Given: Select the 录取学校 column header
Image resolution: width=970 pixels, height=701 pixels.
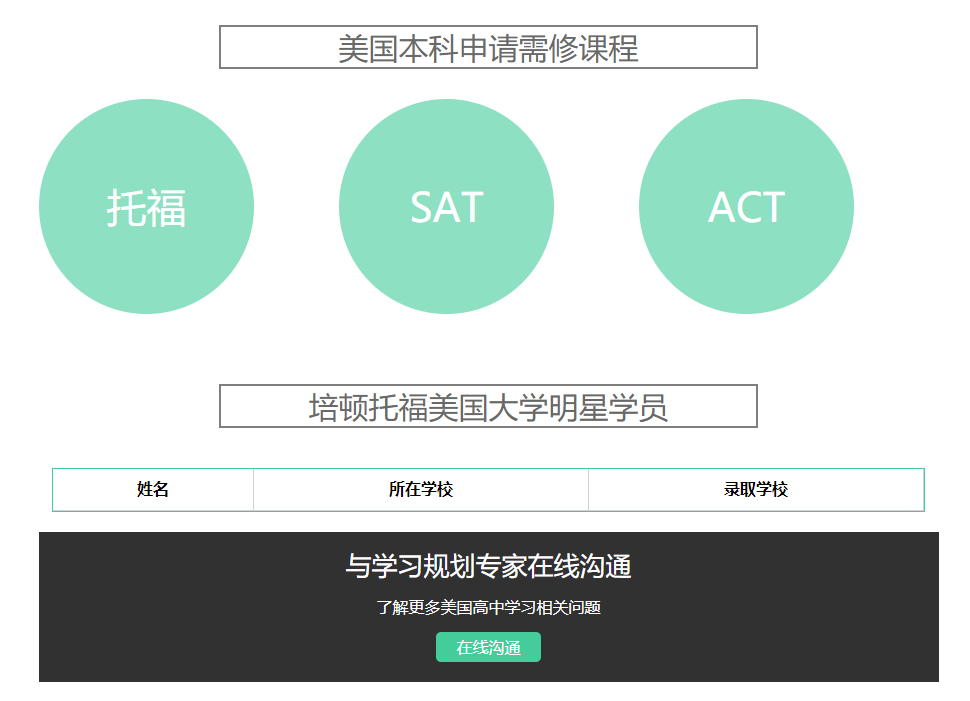Looking at the screenshot, I should click(x=756, y=490).
